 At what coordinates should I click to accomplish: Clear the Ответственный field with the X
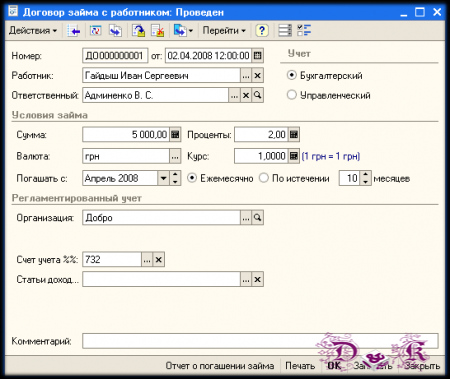coord(246,96)
